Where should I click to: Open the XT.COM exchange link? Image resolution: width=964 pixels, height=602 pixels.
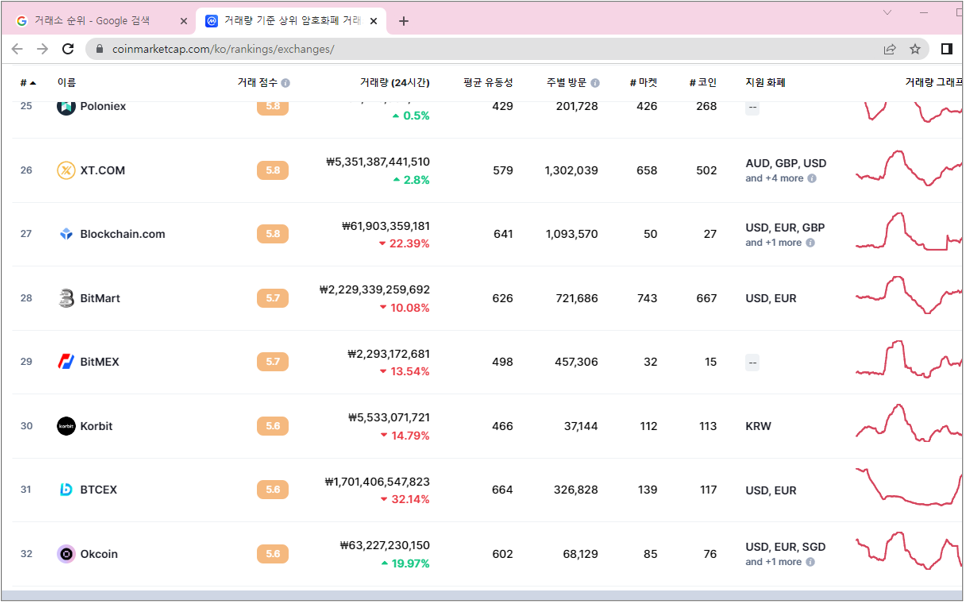[x=103, y=170]
